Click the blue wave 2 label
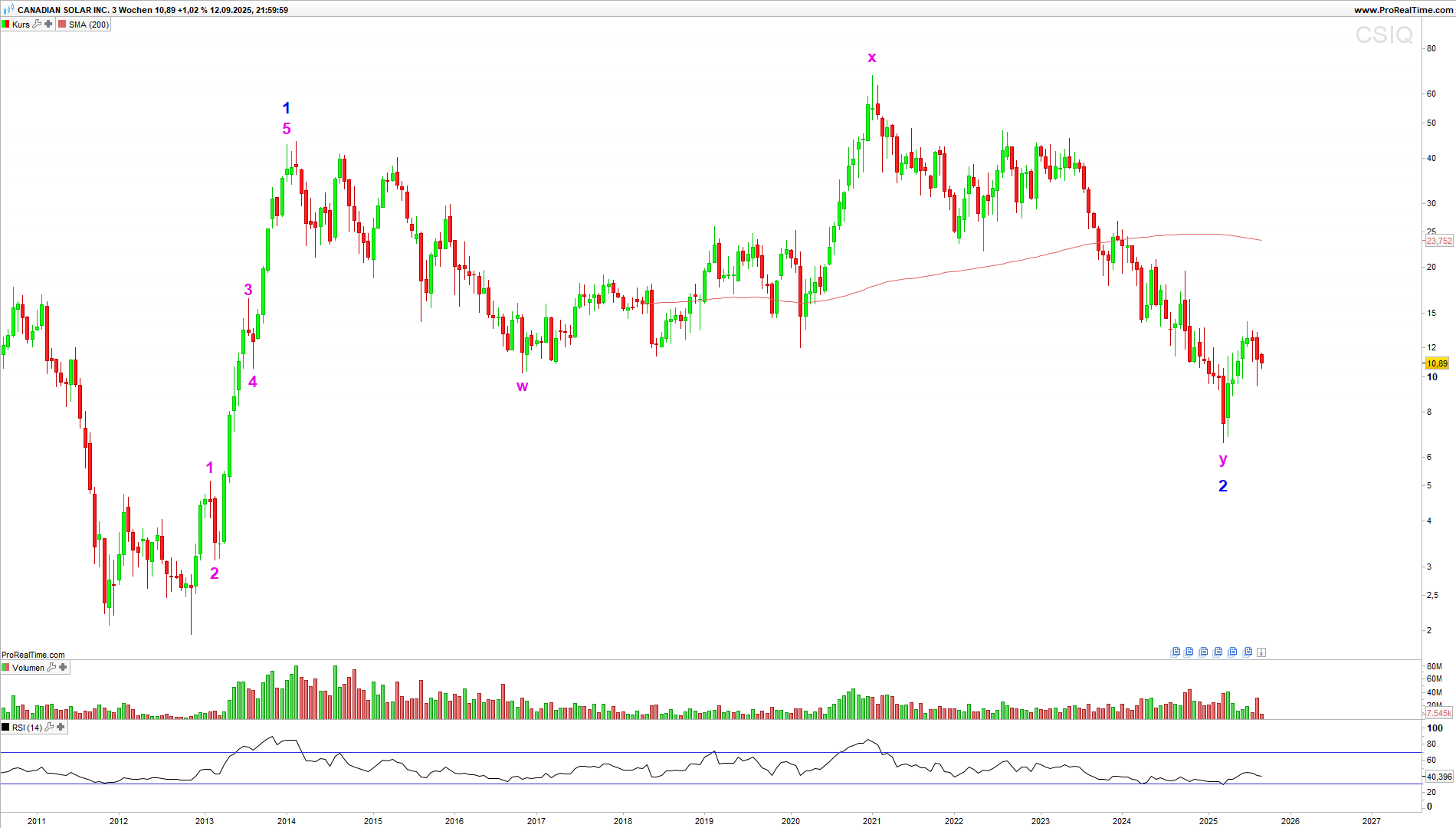The height and width of the screenshot is (828, 1456). 1223,486
